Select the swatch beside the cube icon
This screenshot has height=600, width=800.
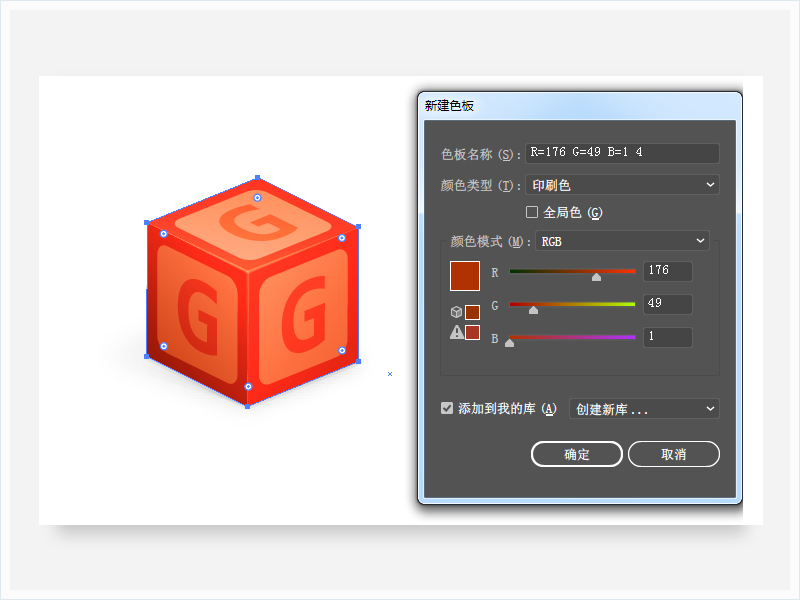click(x=473, y=313)
